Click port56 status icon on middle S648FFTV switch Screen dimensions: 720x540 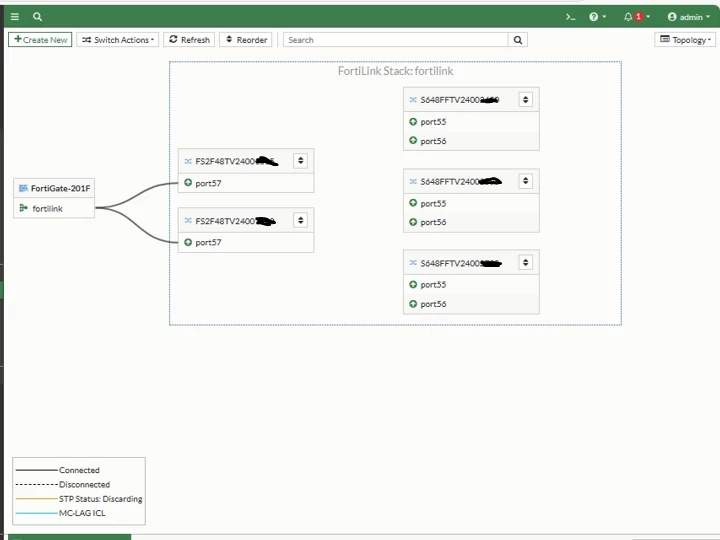pyautogui.click(x=413, y=222)
